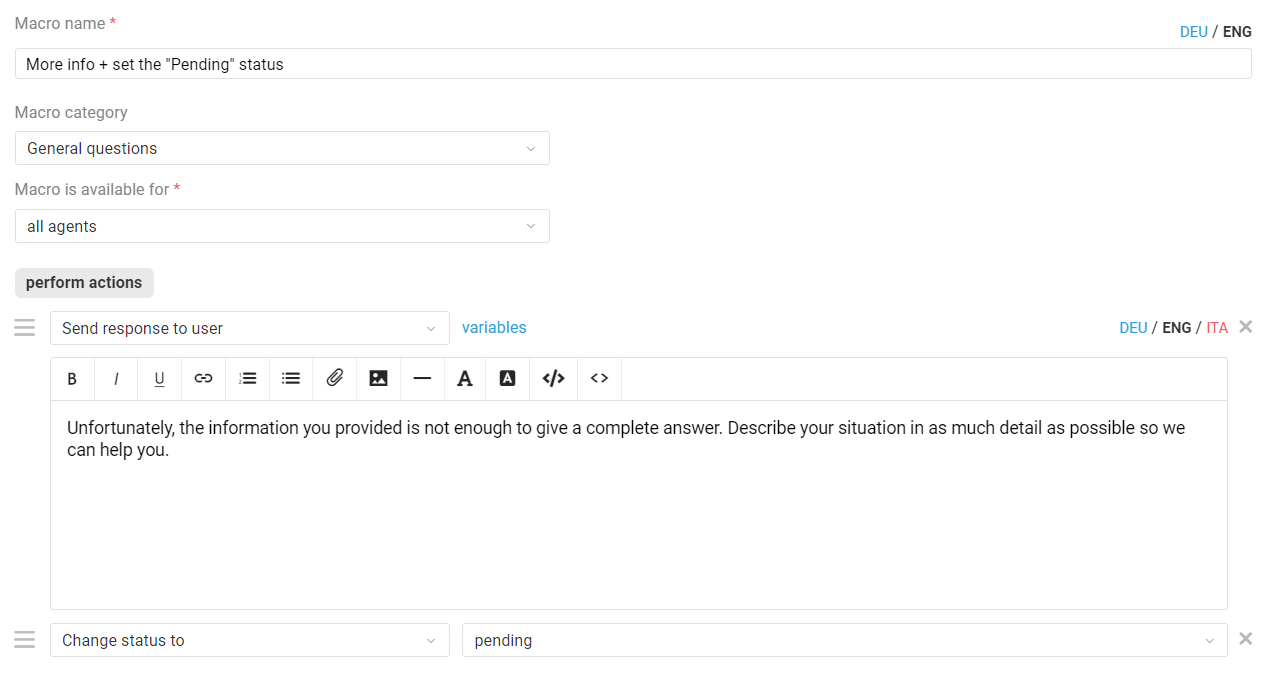The image size is (1269, 680).
Task: Click into the response message text area
Action: tap(639, 505)
